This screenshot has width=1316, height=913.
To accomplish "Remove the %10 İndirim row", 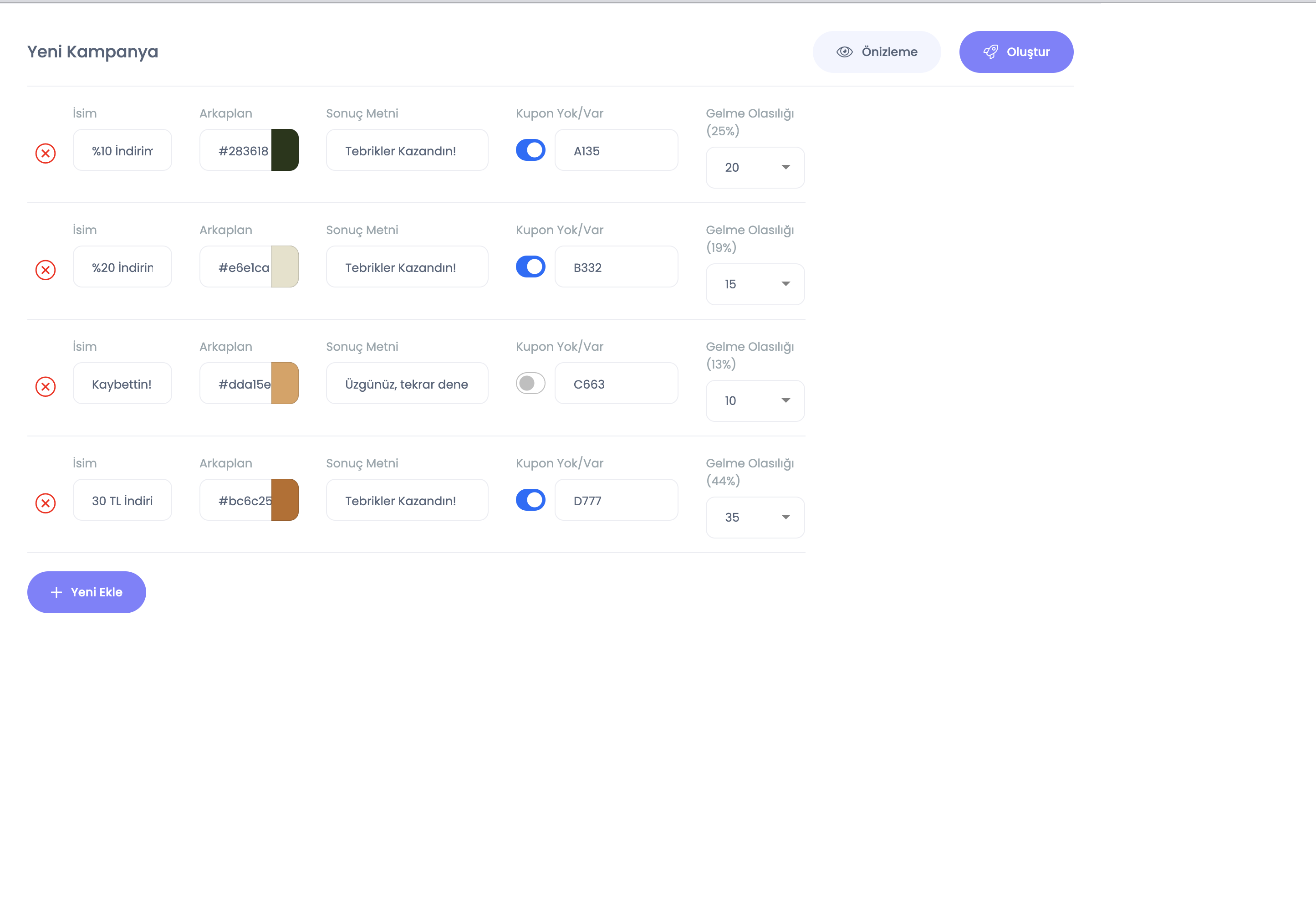I will click(x=46, y=154).
